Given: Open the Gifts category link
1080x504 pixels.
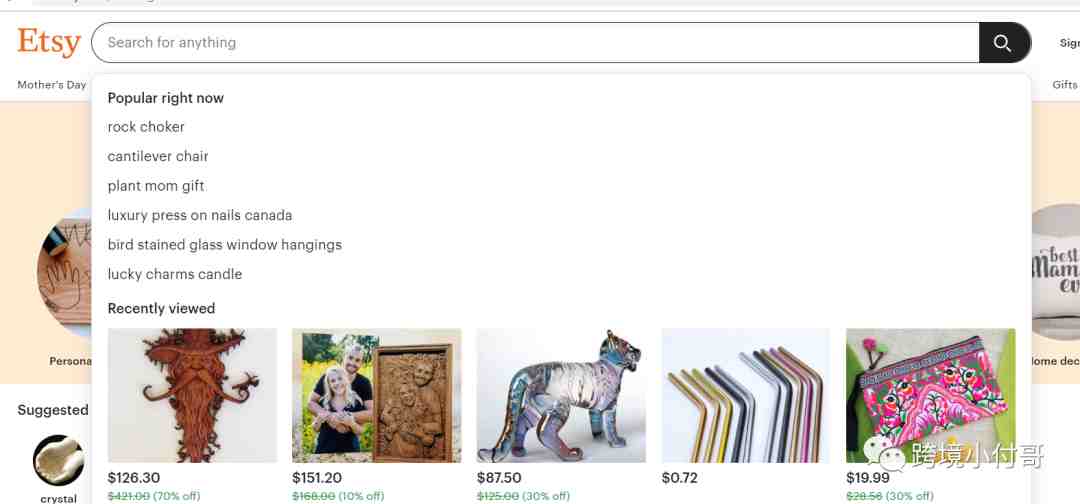Looking at the screenshot, I should [x=1065, y=85].
